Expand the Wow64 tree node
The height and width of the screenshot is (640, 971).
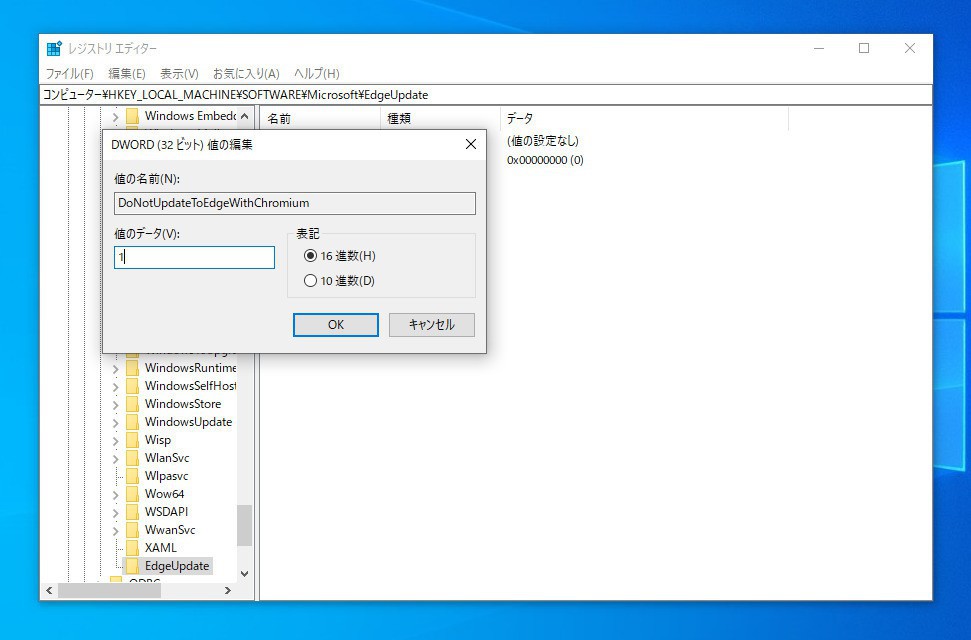pos(115,494)
